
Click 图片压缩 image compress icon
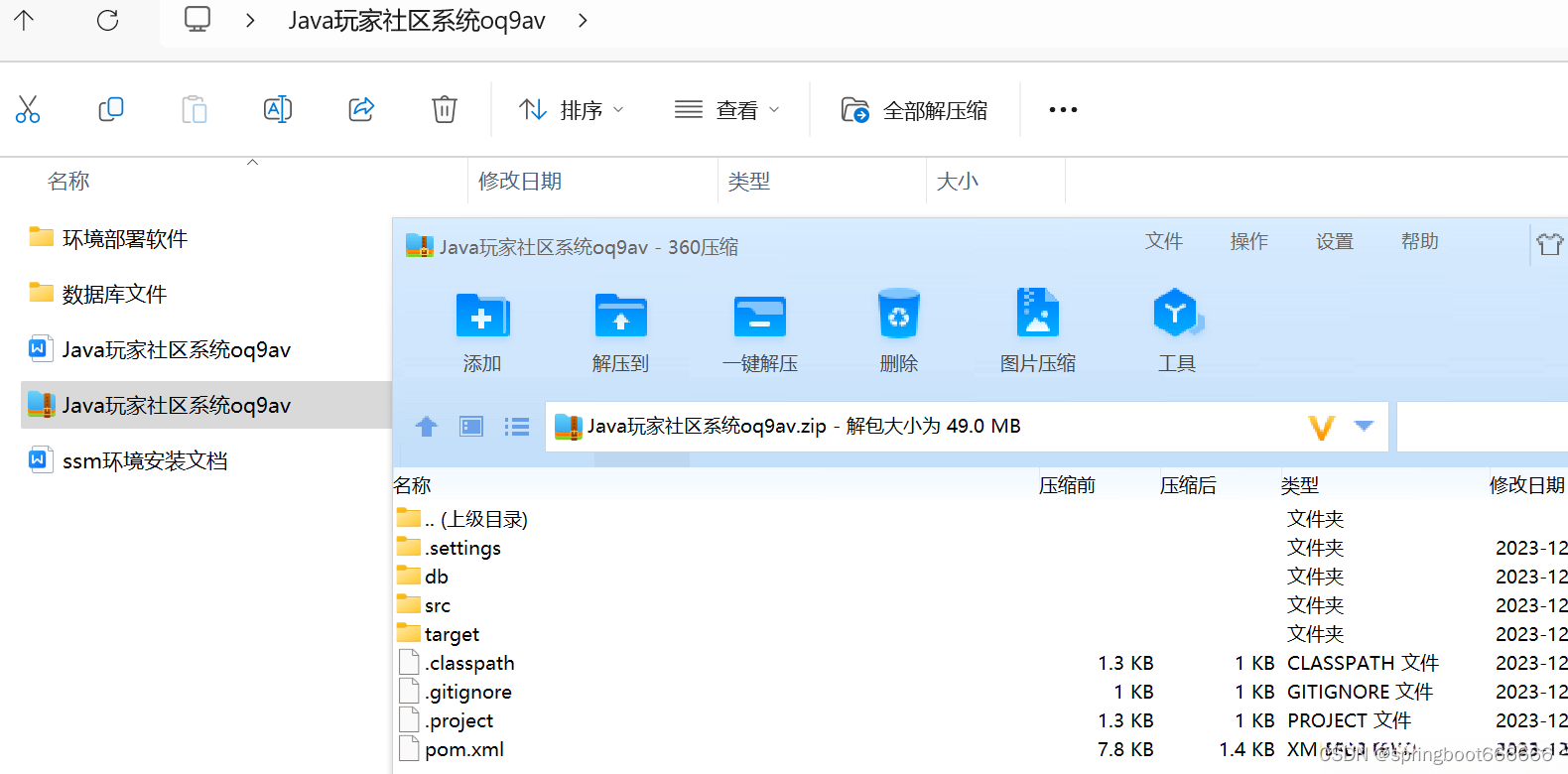pos(1038,330)
